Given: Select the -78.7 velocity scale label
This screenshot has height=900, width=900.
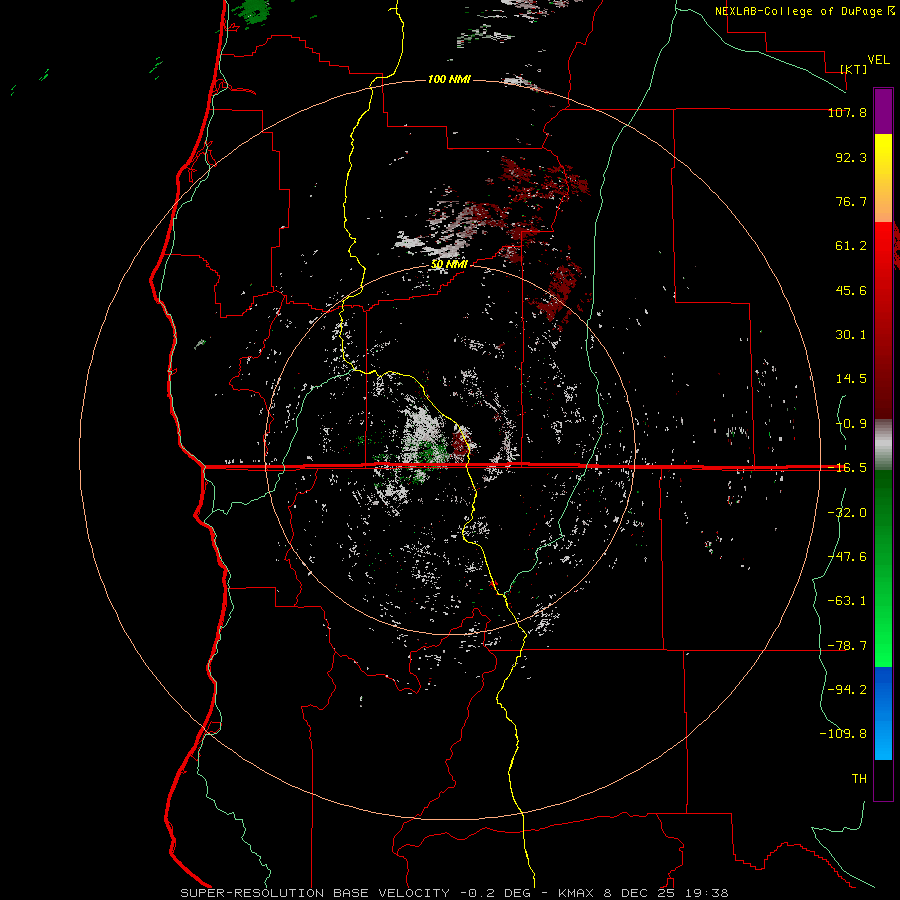Looking at the screenshot, I should 847,646.
